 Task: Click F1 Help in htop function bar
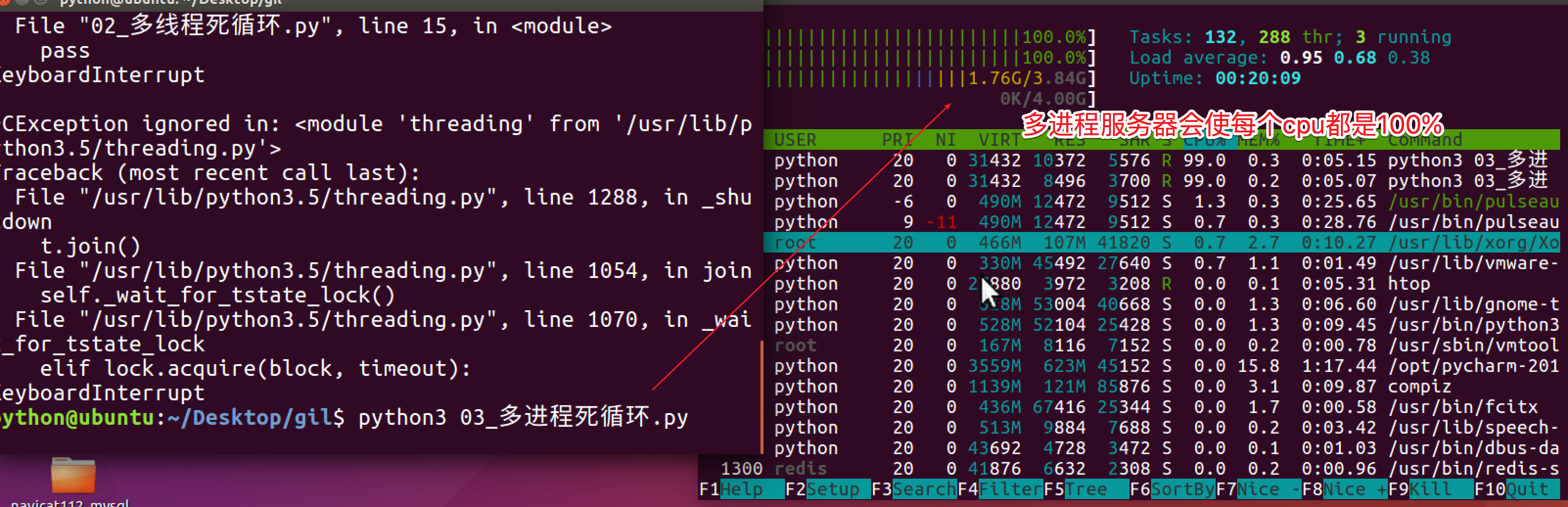[741, 489]
